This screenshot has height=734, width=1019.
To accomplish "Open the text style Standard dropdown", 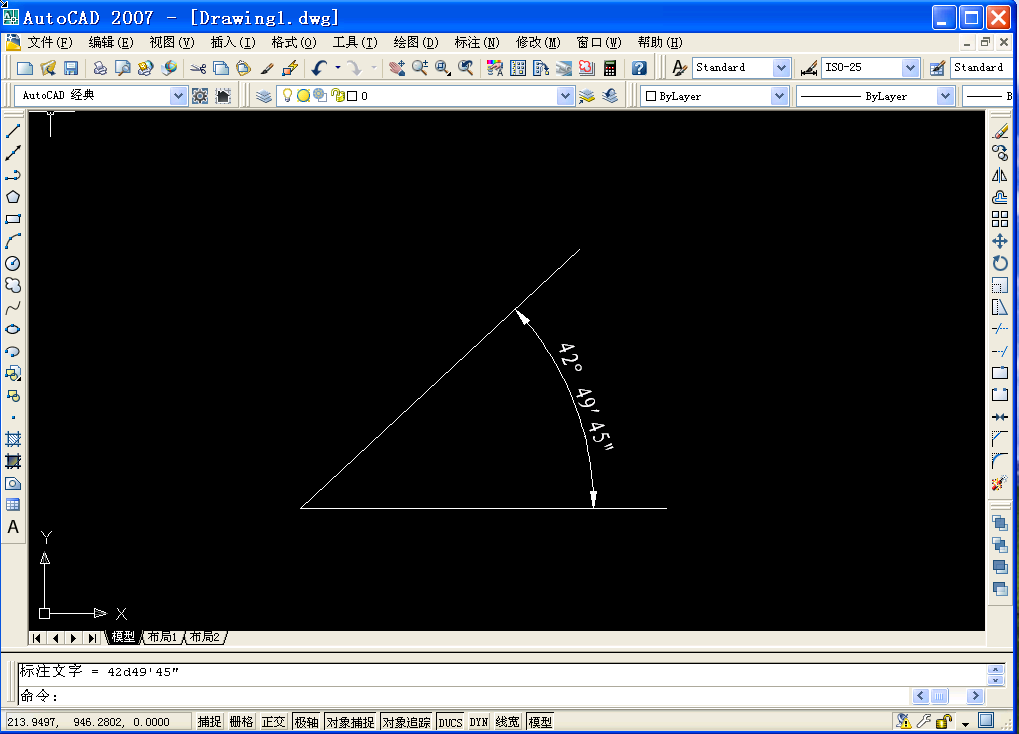I will click(x=781, y=68).
